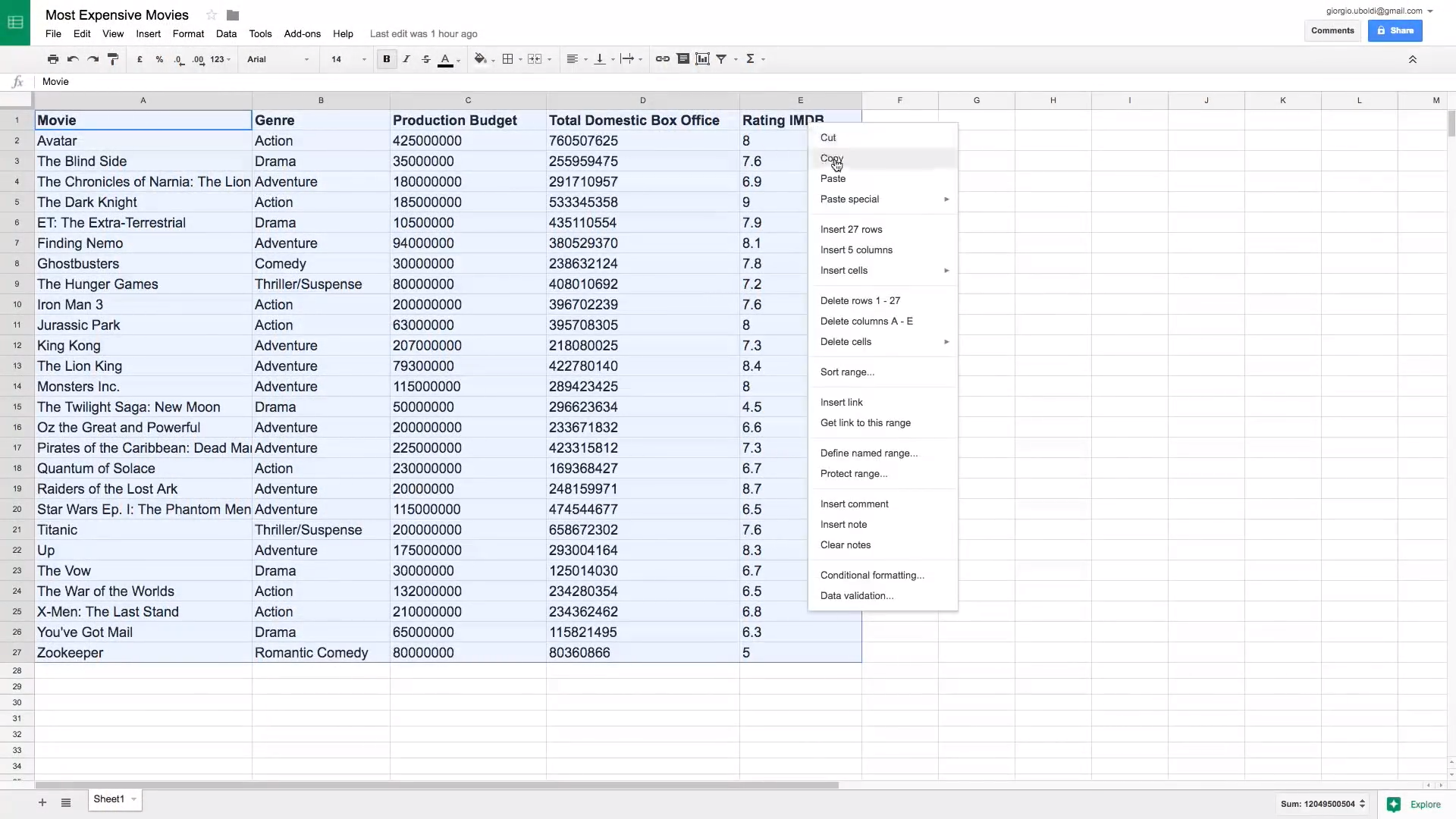Choose Copy in the context menu
Screen dimensions: 1456x819
(x=883, y=158)
